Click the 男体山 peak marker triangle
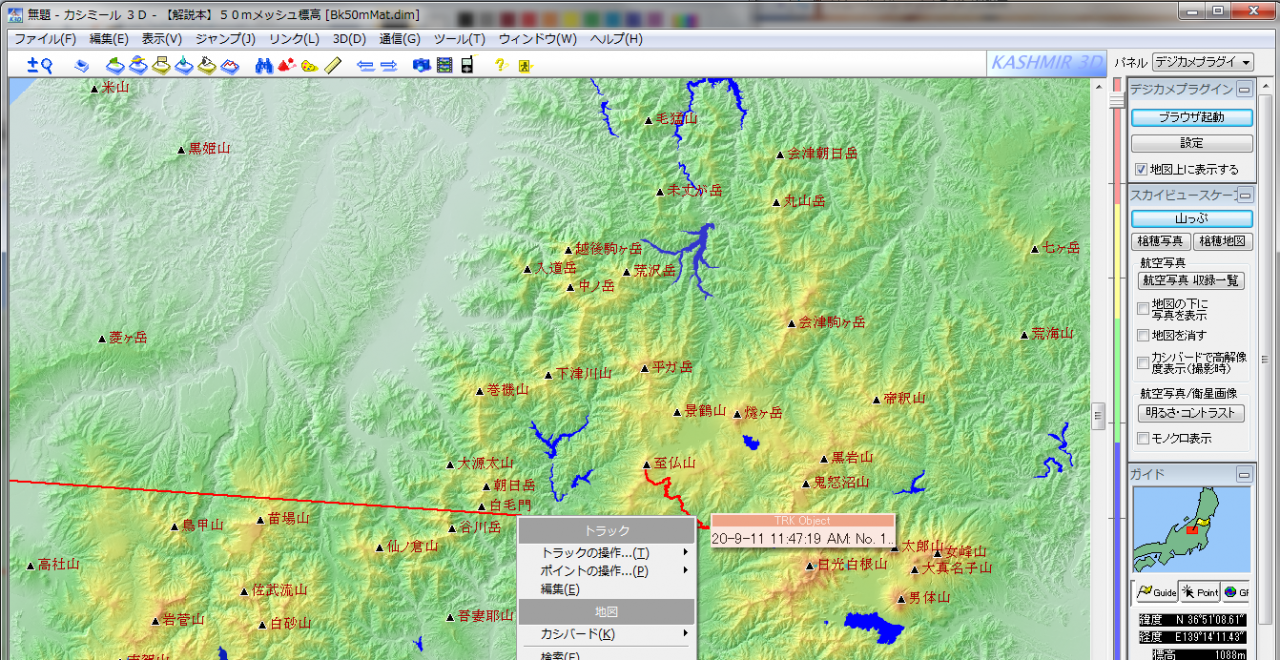Screen dimensions: 1280x660 [900, 598]
